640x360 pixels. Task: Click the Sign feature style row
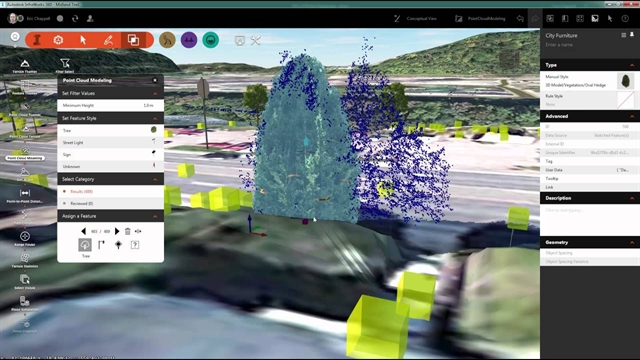[111, 154]
